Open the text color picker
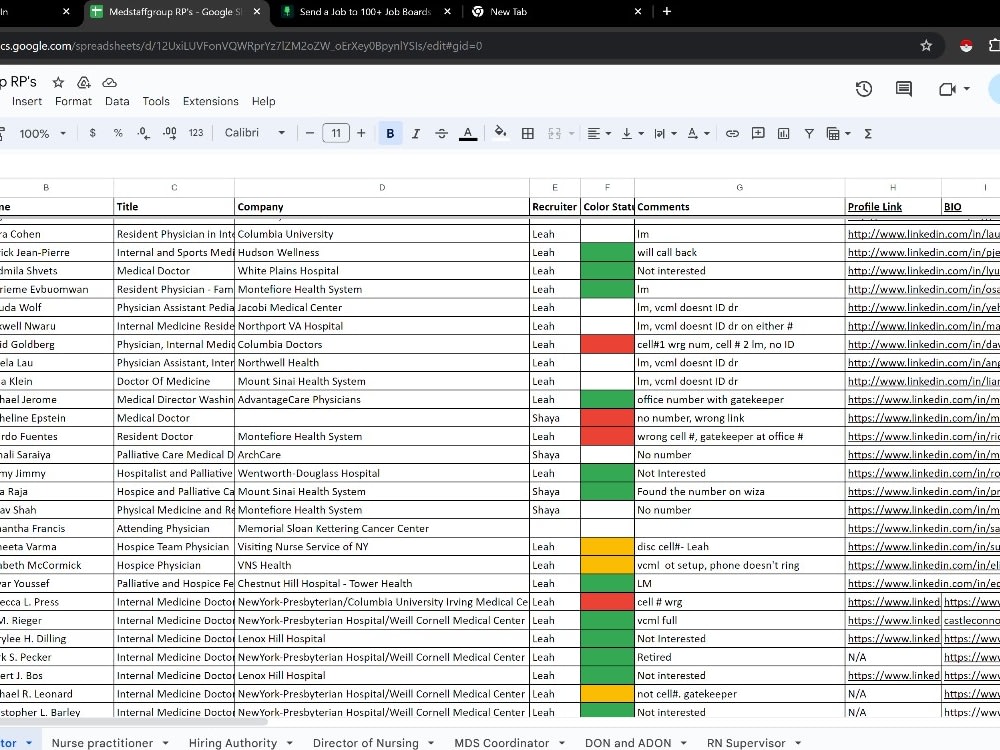 click(467, 133)
